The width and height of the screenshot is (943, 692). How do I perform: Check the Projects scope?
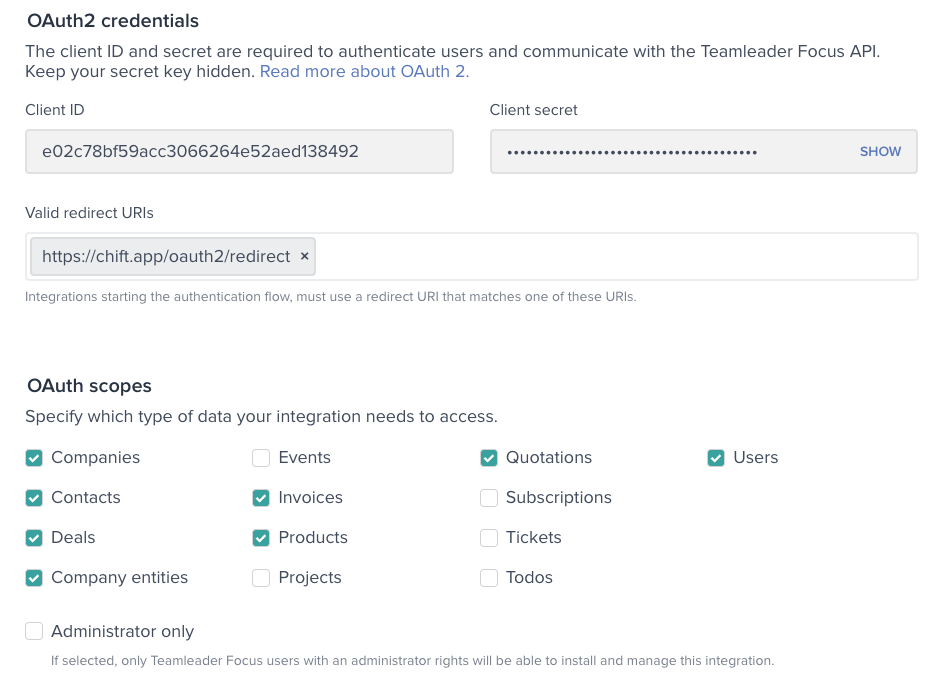[x=261, y=578]
